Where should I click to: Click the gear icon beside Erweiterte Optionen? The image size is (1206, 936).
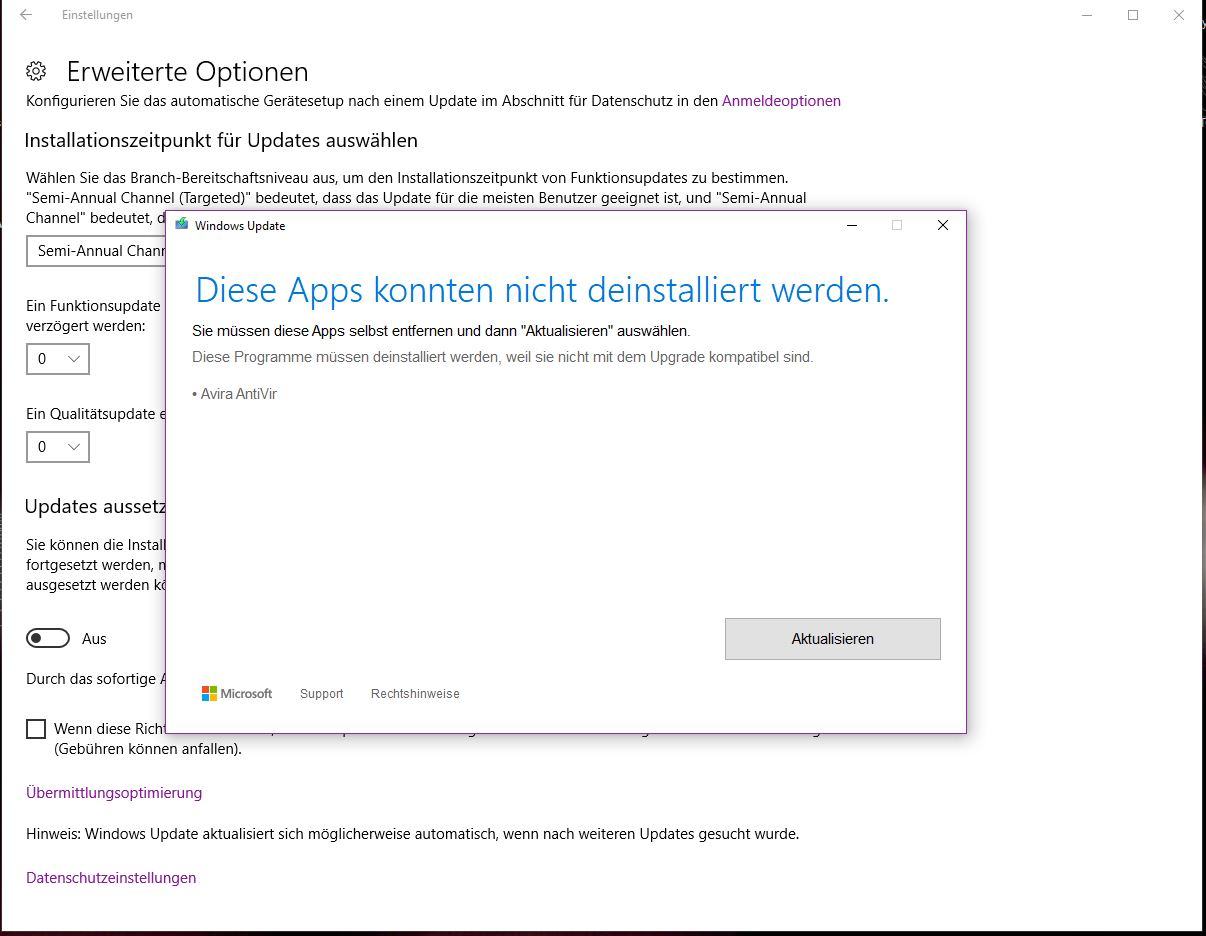[x=36, y=71]
